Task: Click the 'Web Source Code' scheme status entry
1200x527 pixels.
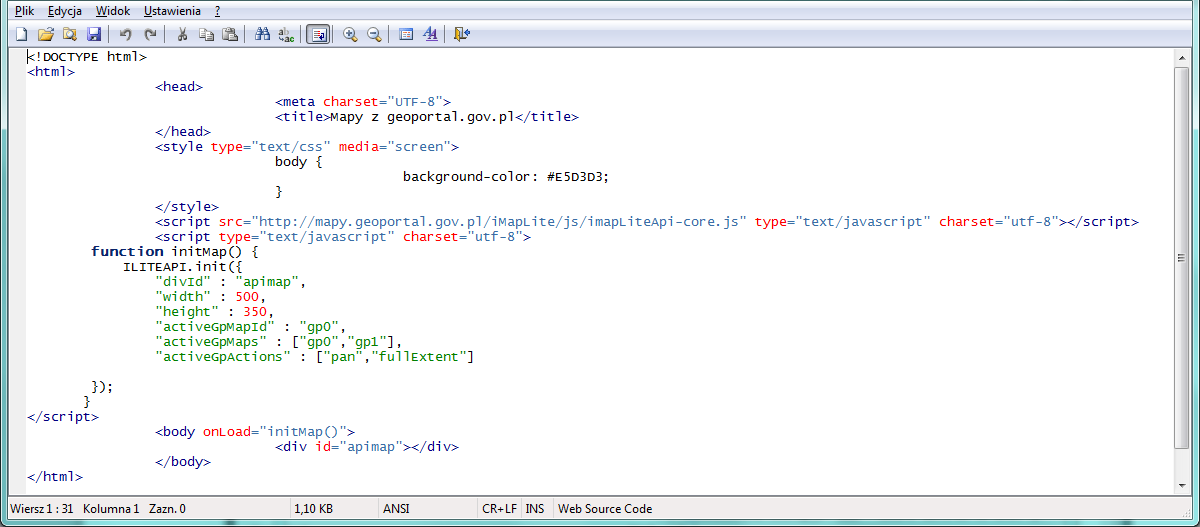Action: (605, 509)
